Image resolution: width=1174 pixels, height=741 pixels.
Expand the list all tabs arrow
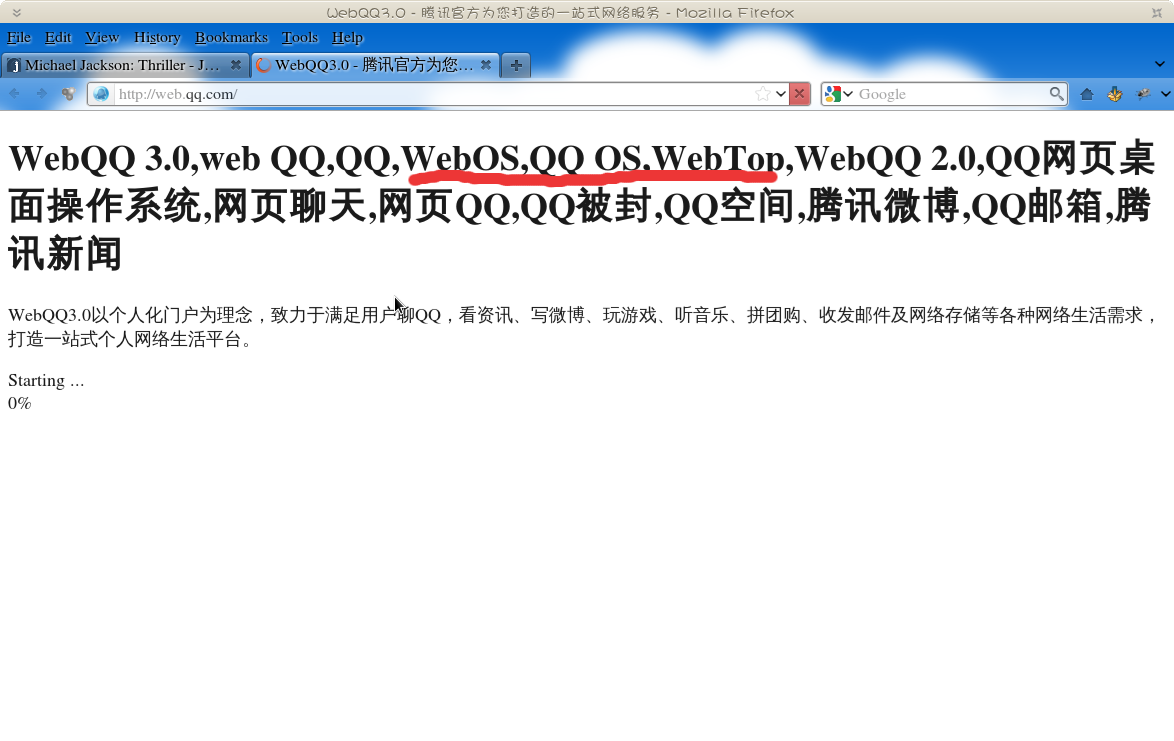coord(1159,64)
